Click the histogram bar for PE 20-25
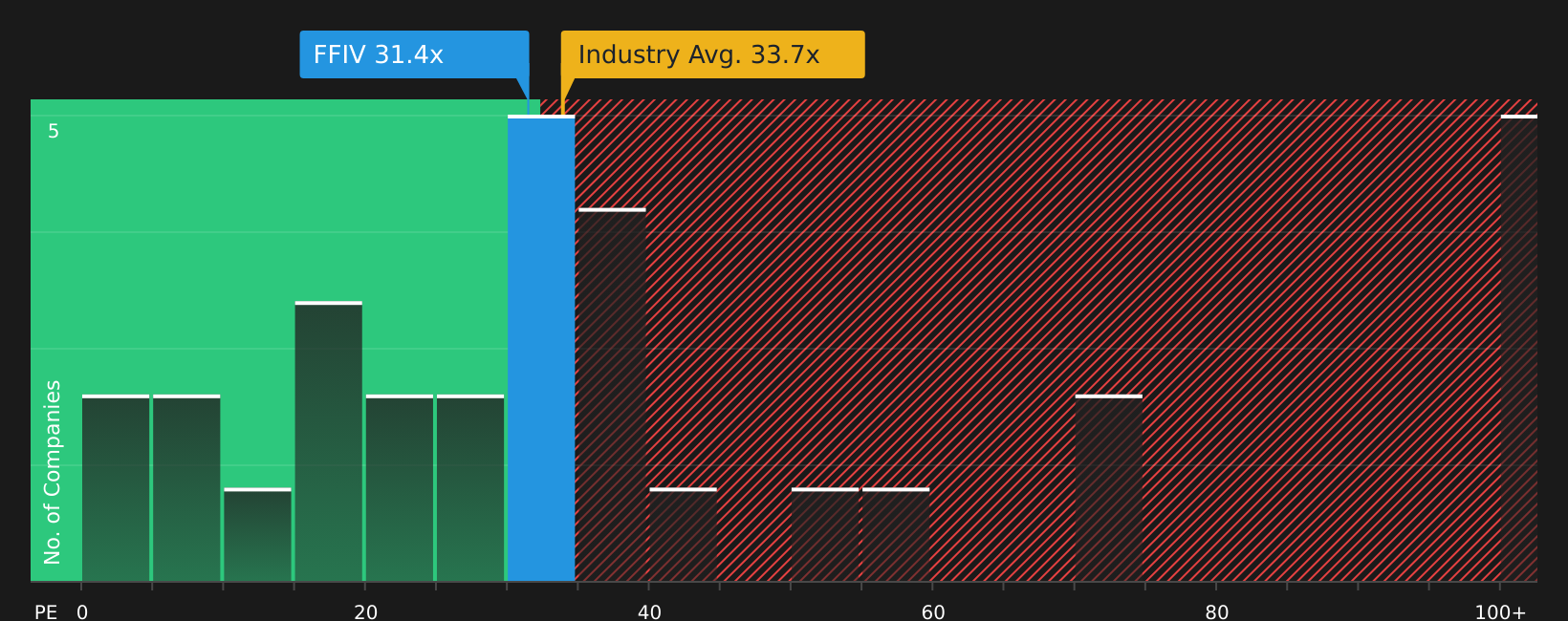This screenshot has height=621, width=1568. [x=400, y=487]
